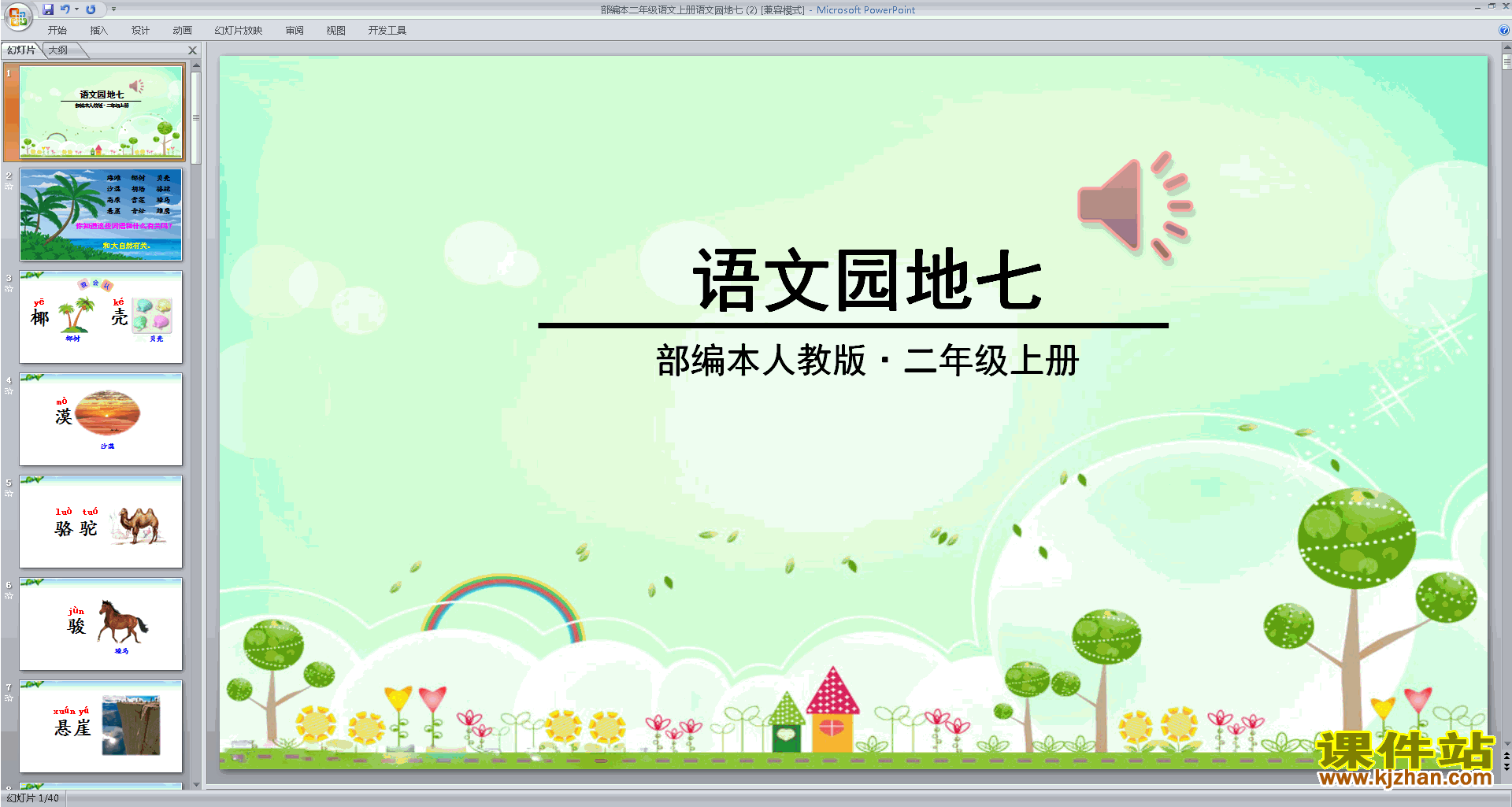Open the Office button menu
This screenshot has width=1512, height=807.
[17, 16]
